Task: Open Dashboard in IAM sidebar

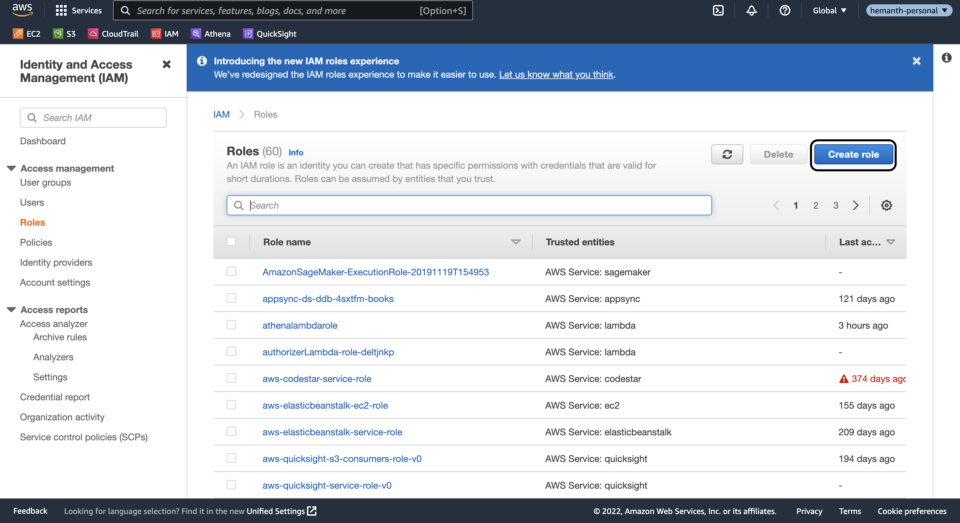Action: coord(42,141)
